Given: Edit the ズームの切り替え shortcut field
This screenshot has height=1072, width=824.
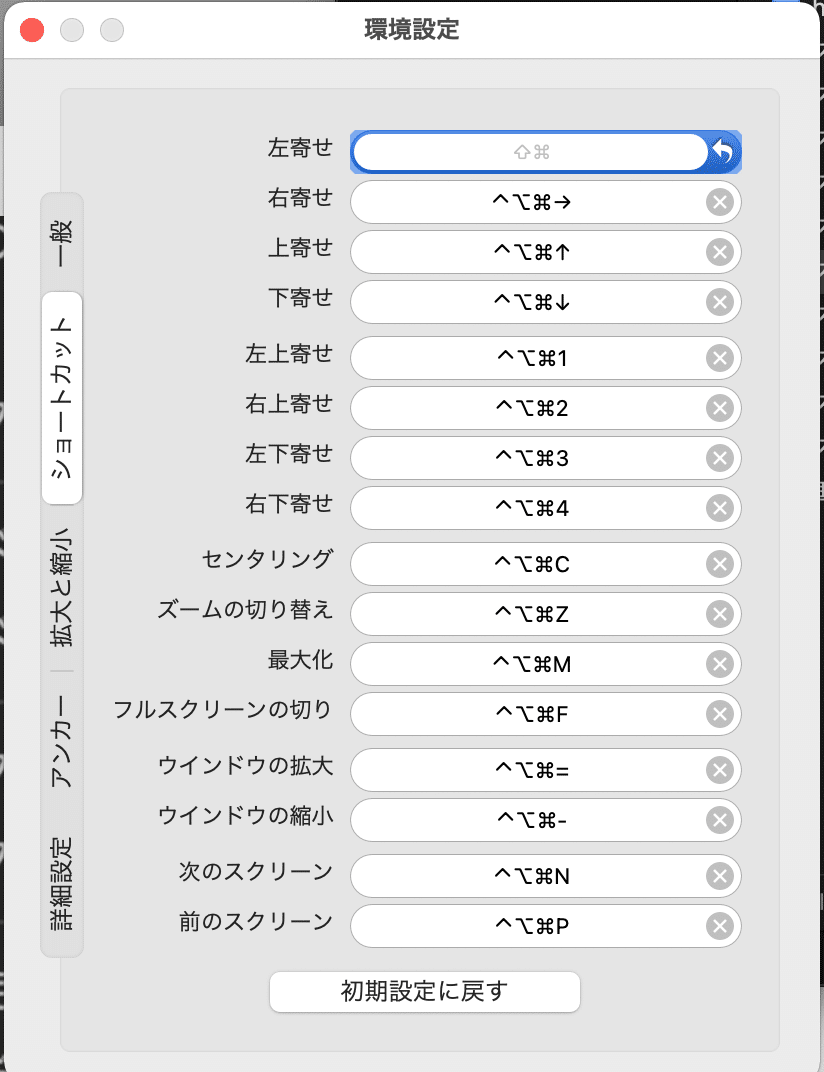Looking at the screenshot, I should point(530,614).
